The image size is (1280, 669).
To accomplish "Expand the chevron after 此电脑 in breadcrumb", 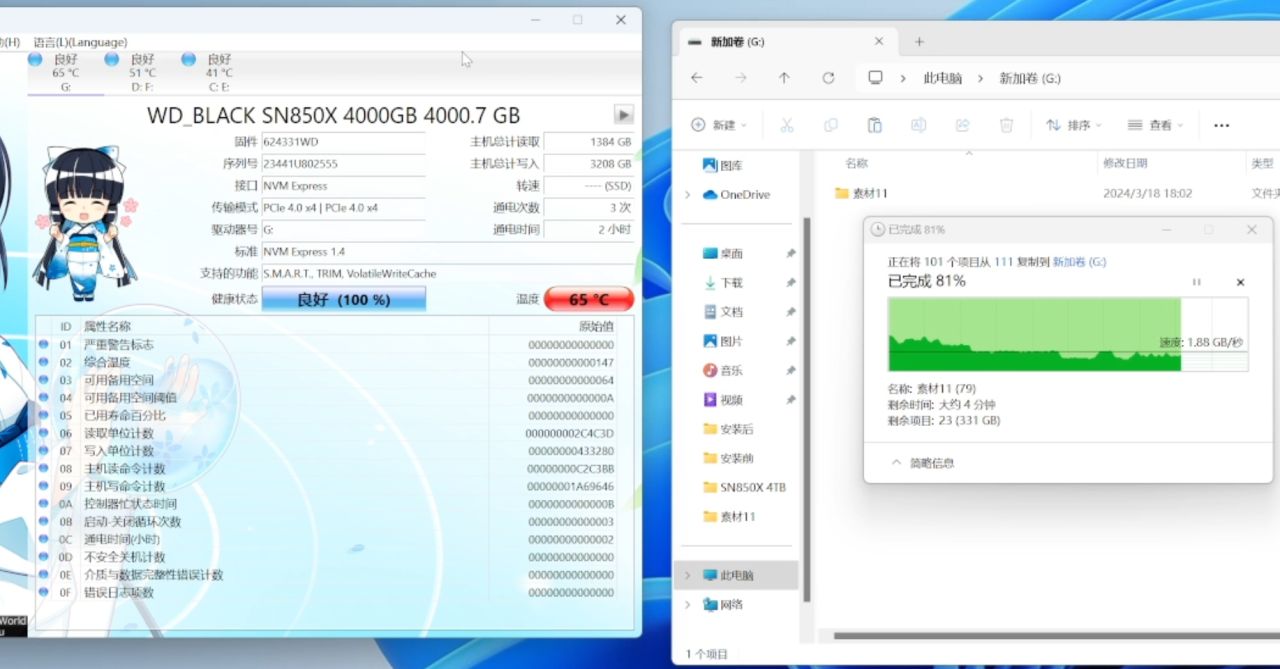I will click(x=981, y=78).
